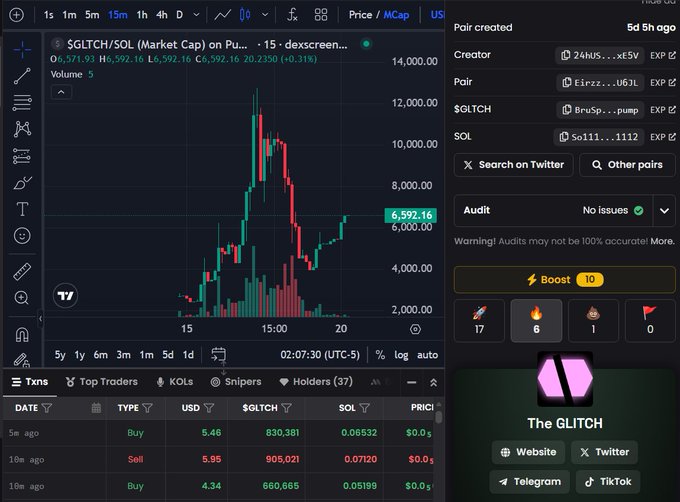Click the Boost button
680x502 pixels.
pyautogui.click(x=565, y=280)
